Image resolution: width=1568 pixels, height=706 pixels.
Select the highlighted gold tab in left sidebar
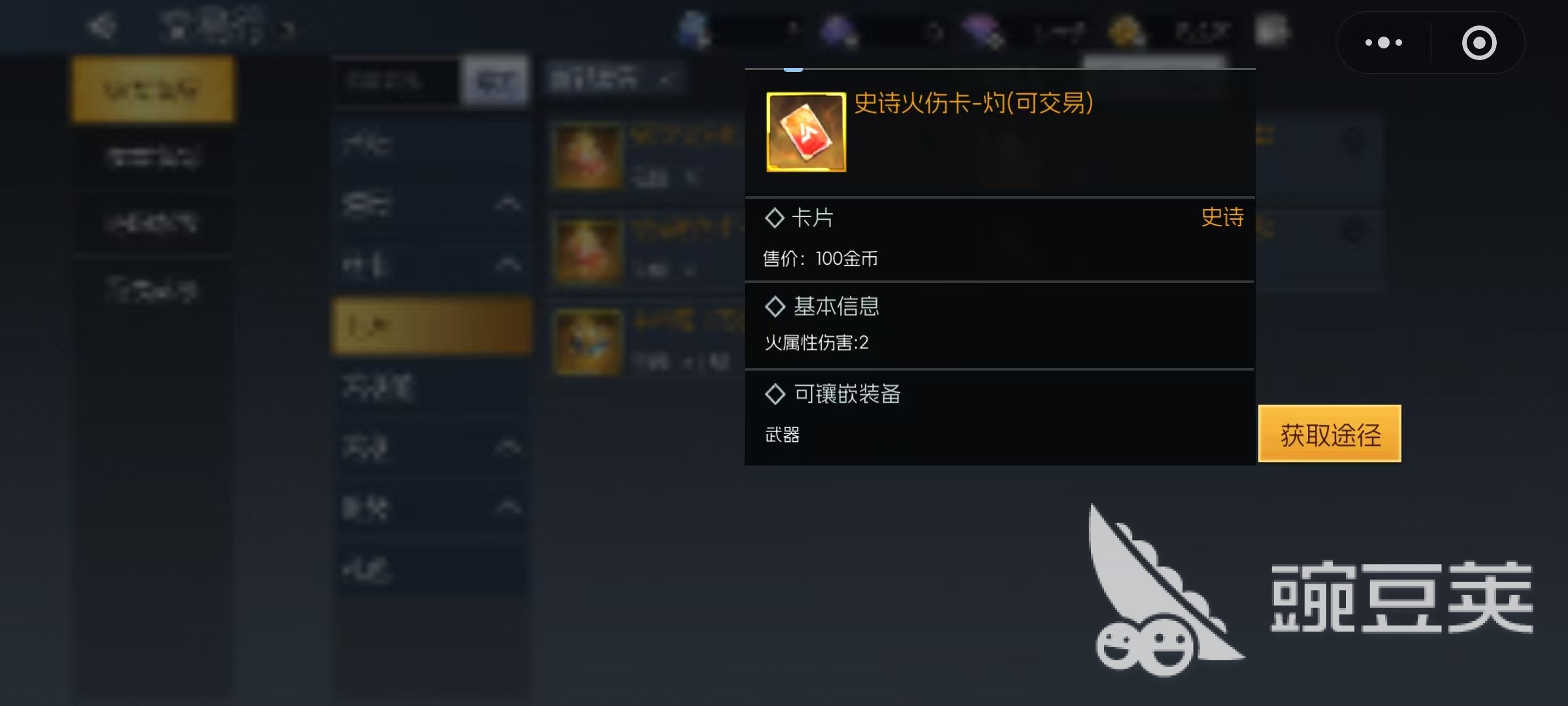153,90
